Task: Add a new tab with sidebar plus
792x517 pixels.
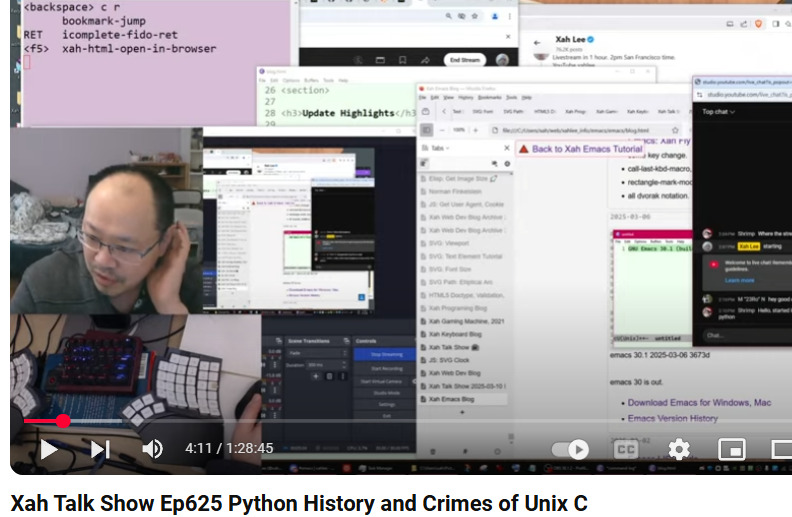Action: 462,412
